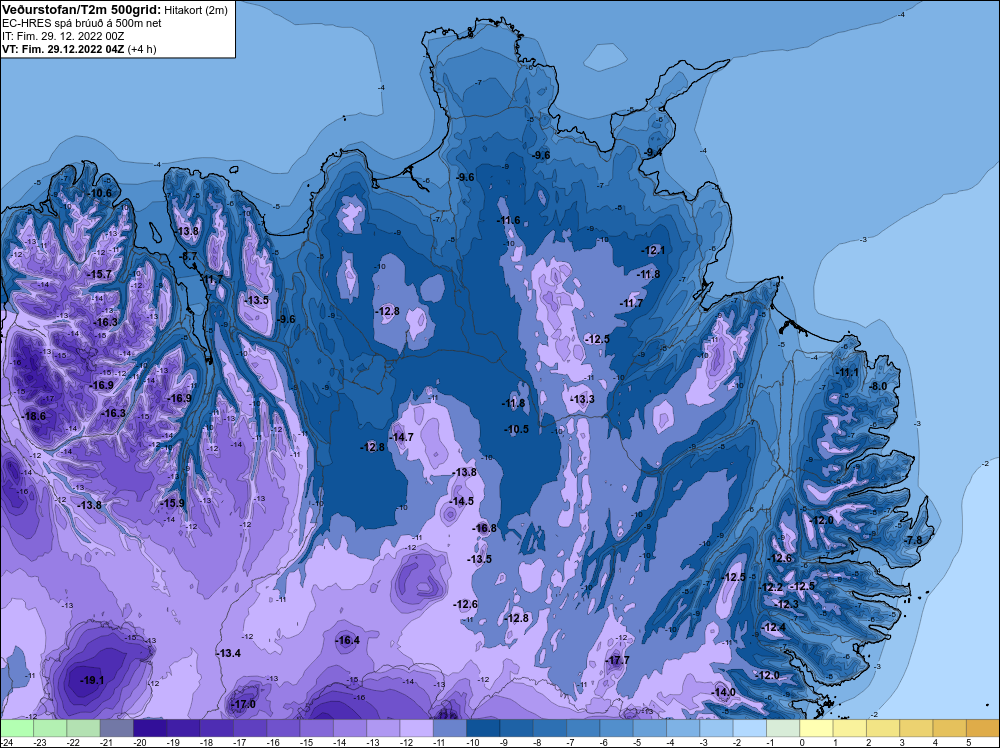
Task: Click the legend color cell labeled -1
Action: [783, 728]
